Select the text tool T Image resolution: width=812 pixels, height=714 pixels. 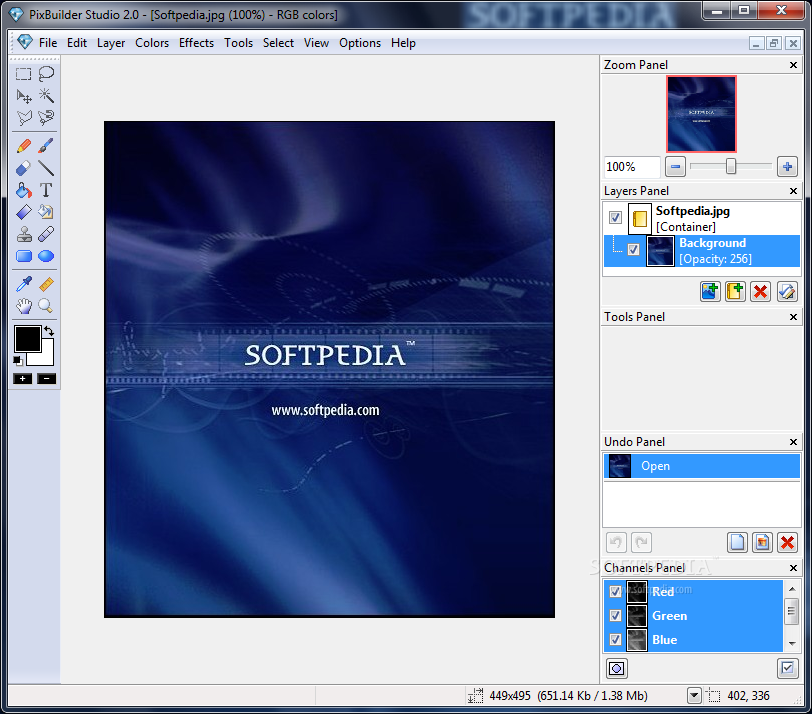click(x=46, y=190)
